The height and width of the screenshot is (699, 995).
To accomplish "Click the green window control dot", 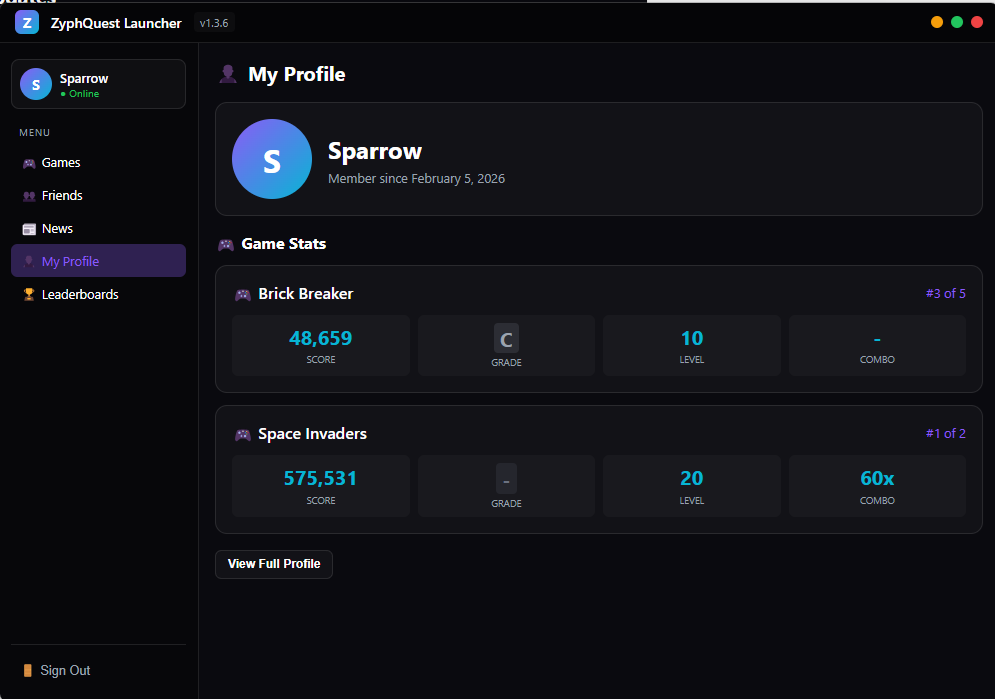I will 957,22.
